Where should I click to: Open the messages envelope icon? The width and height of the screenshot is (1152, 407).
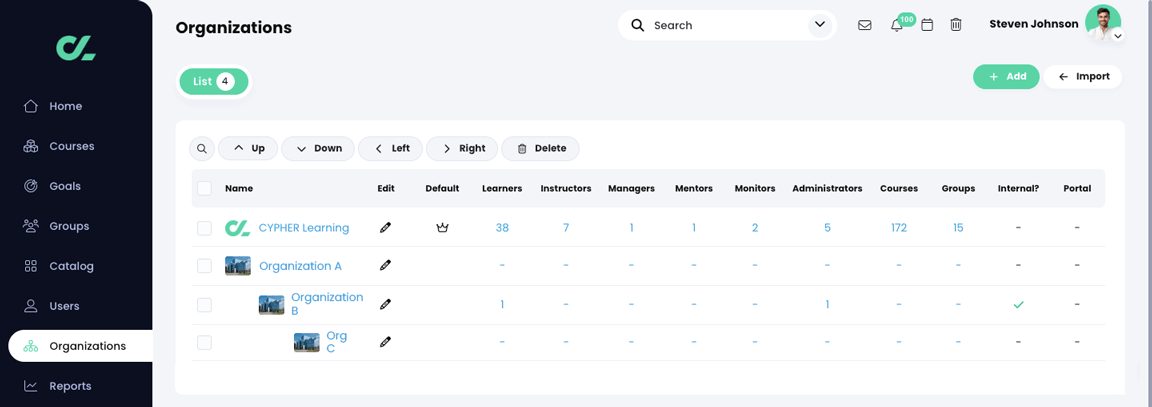(x=865, y=25)
